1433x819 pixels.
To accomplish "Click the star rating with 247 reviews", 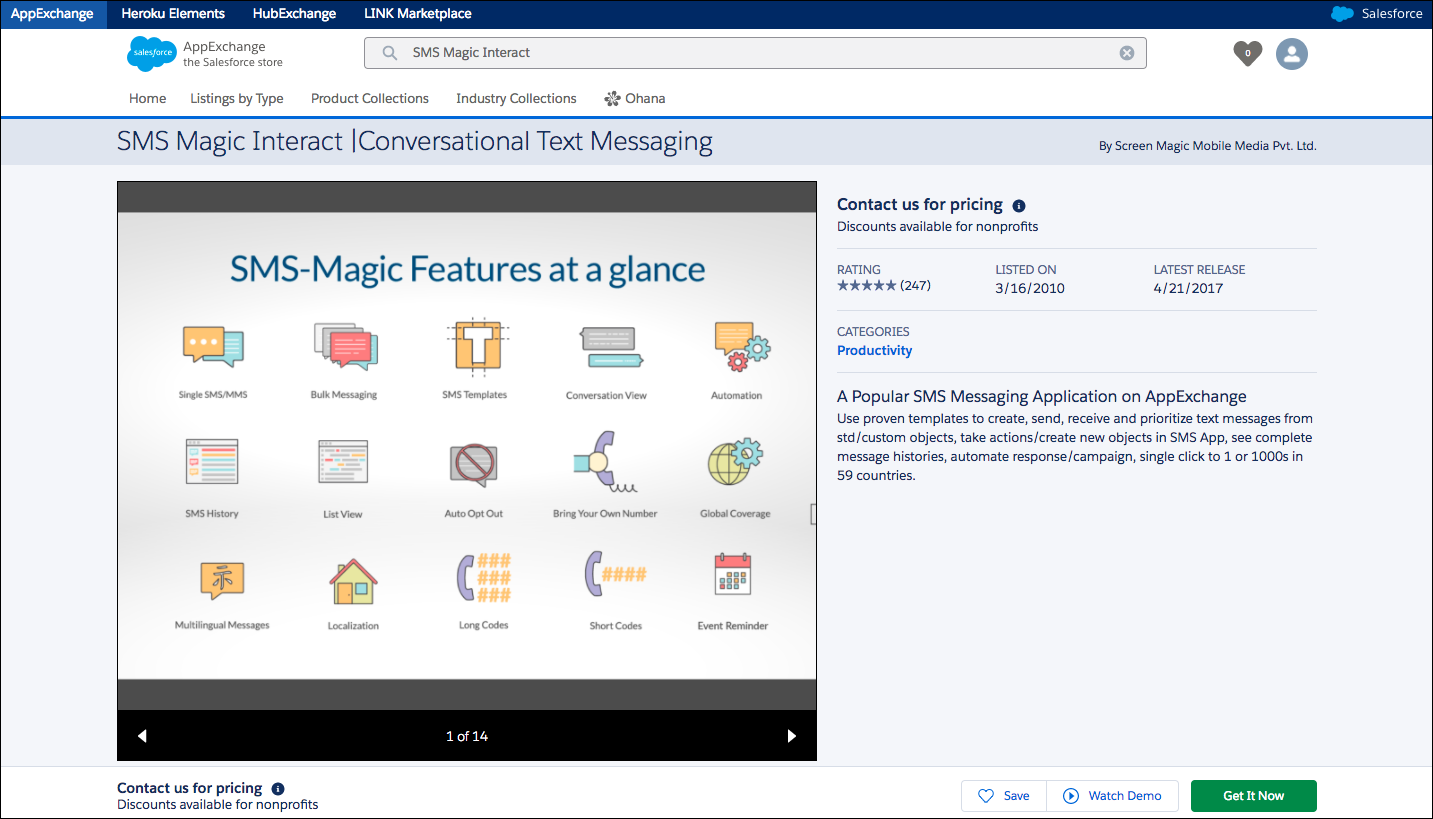I will coord(884,286).
